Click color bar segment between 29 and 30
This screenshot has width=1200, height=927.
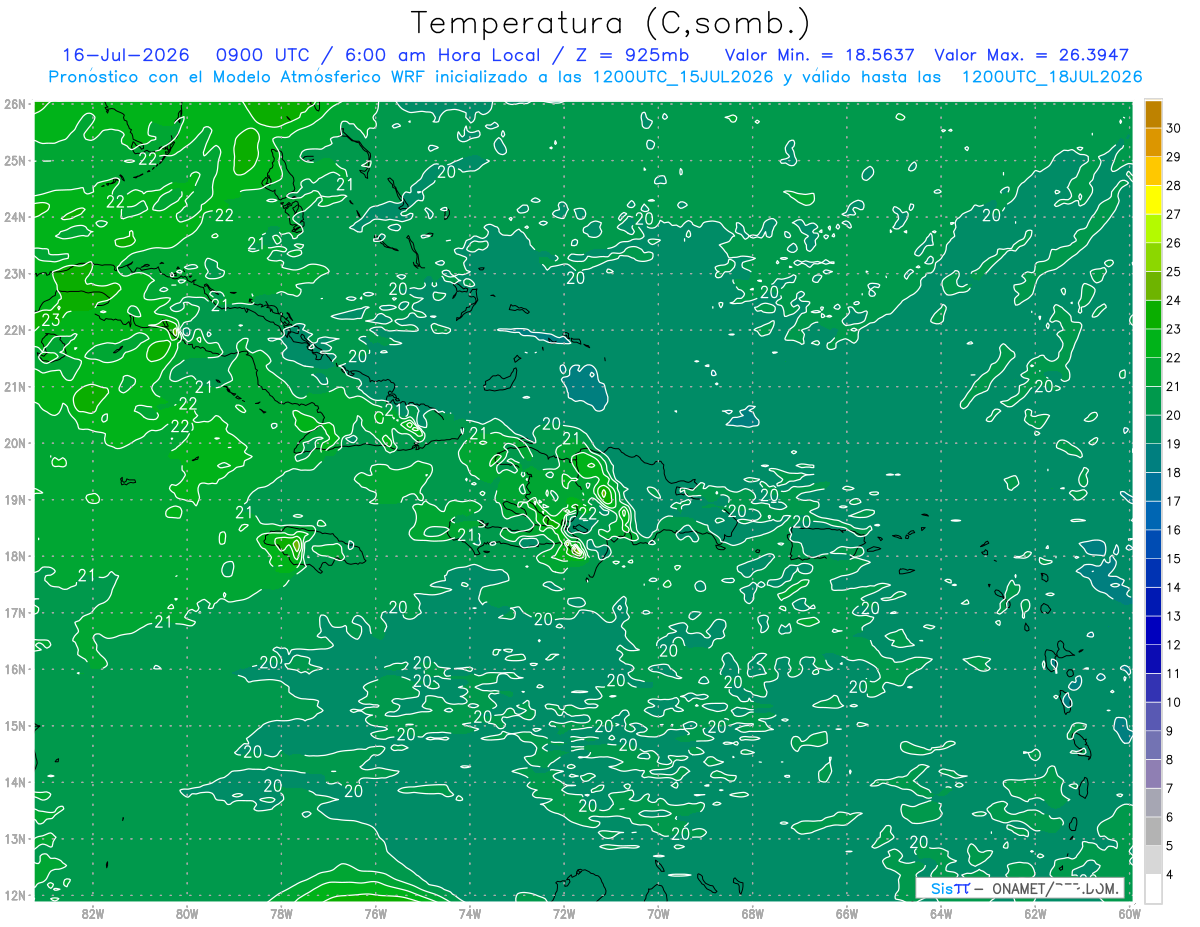(x=1153, y=143)
